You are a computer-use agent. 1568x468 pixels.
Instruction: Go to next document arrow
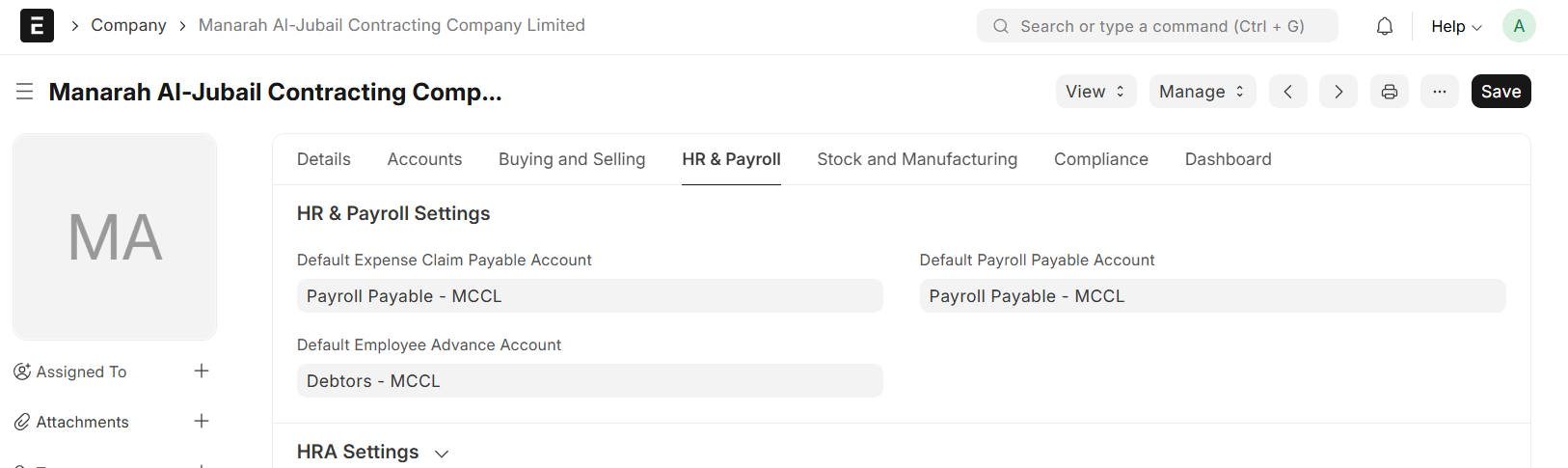click(x=1338, y=92)
